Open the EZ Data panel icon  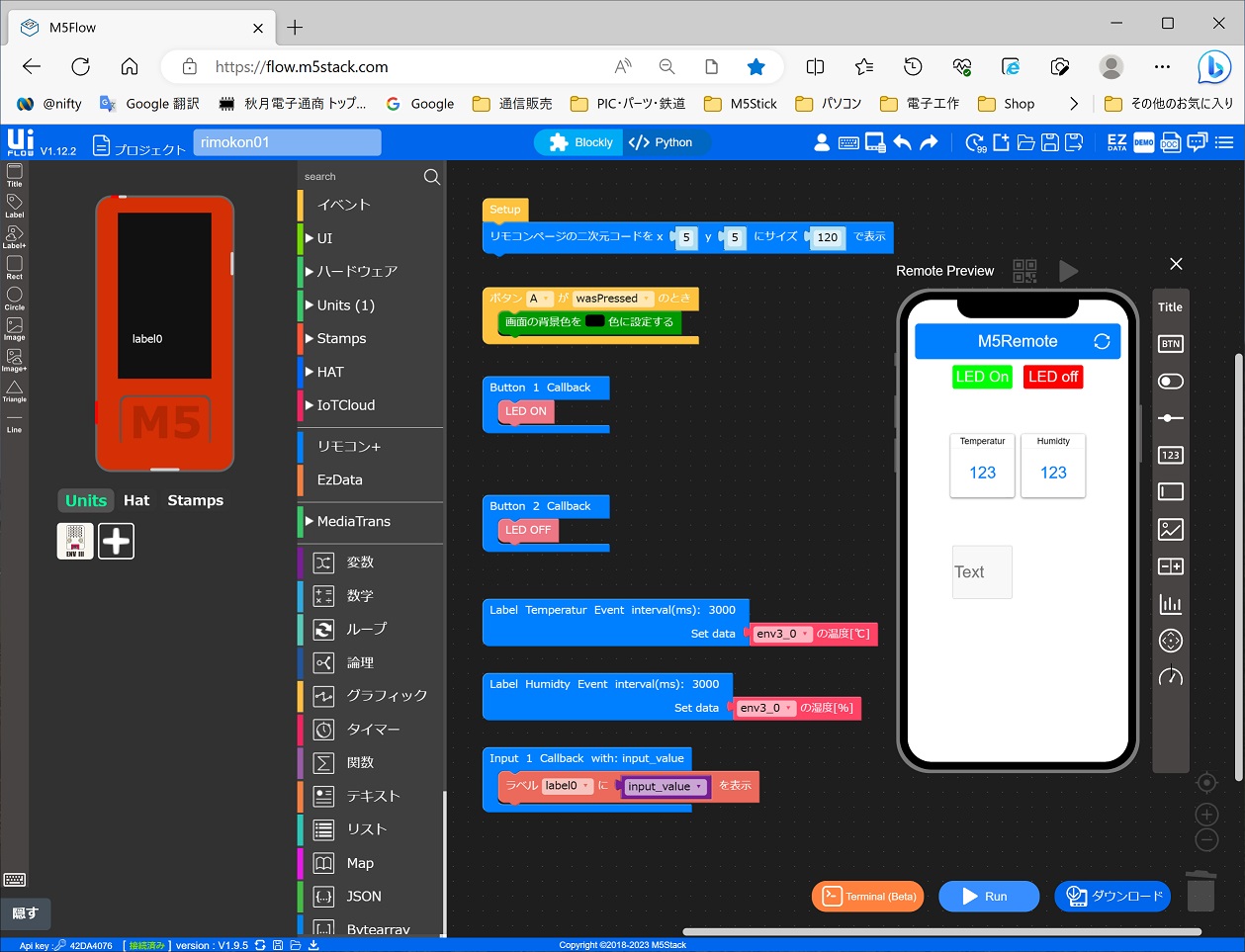click(x=1116, y=142)
